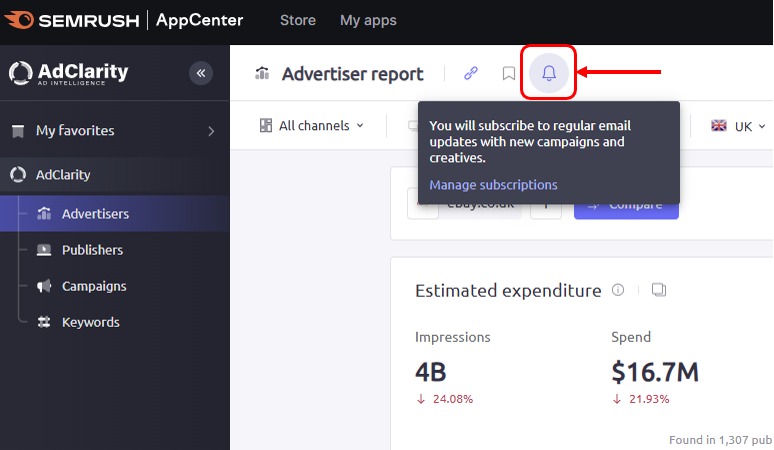Select Publishers in sidebar
The height and width of the screenshot is (450, 774).
(x=92, y=250)
